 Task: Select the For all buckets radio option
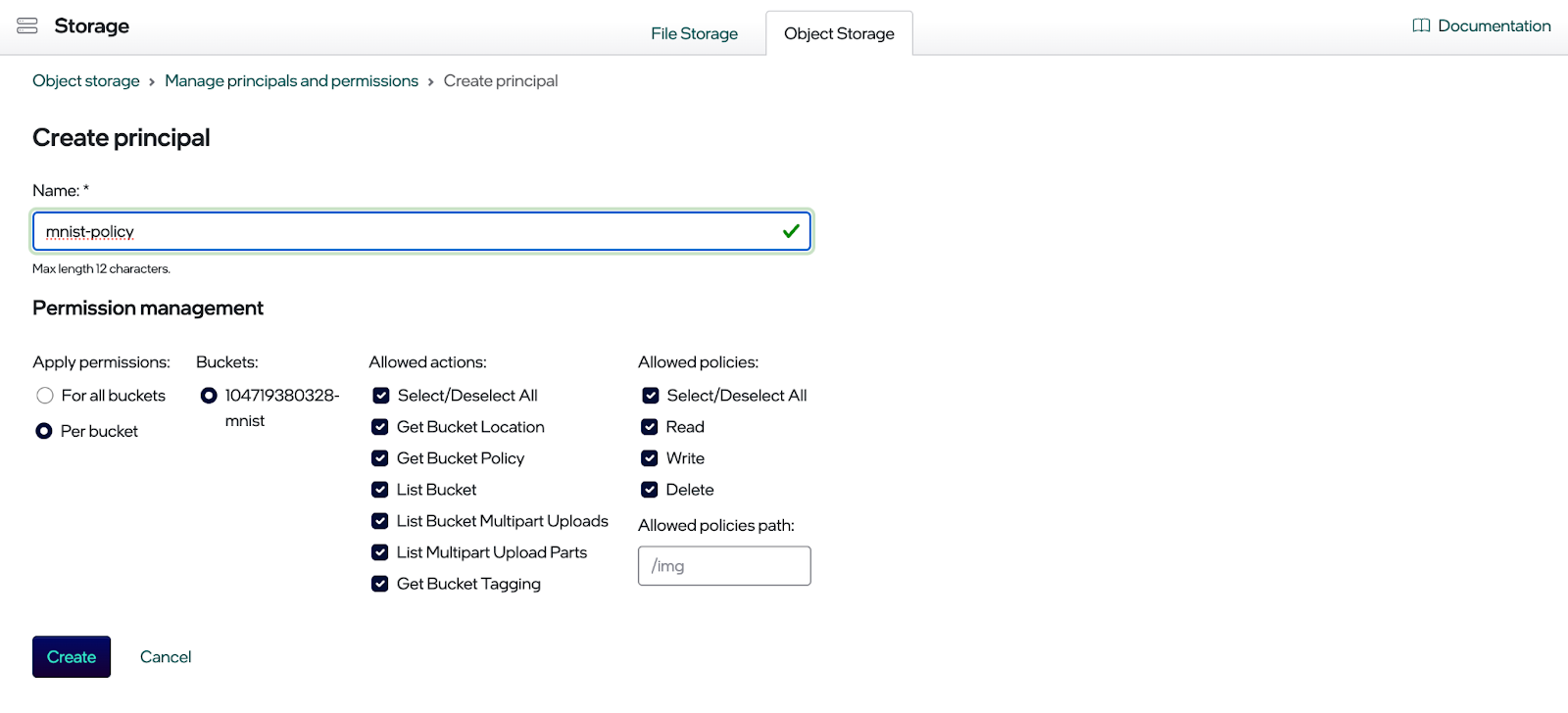click(45, 396)
